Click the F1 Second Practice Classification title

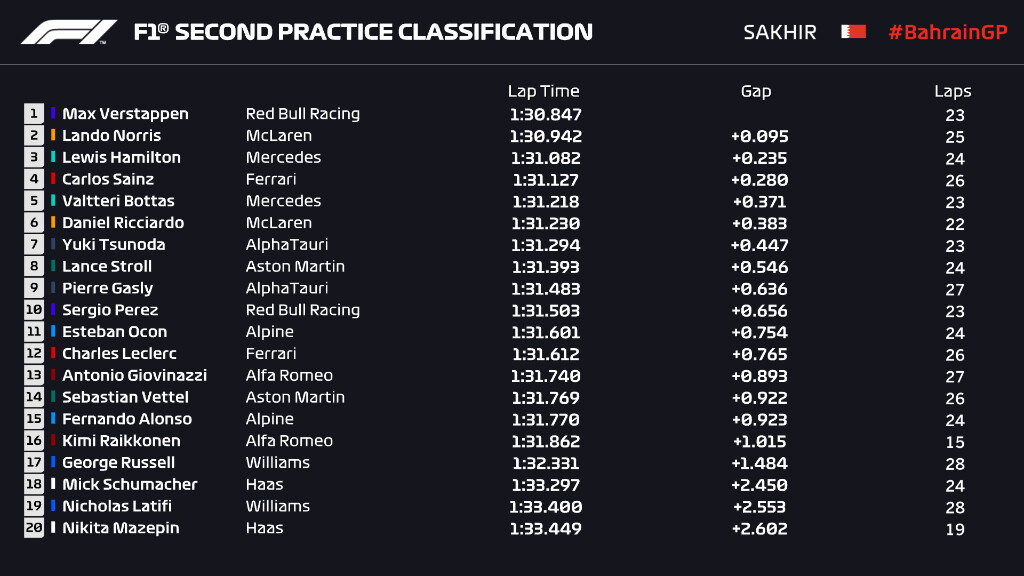[363, 32]
